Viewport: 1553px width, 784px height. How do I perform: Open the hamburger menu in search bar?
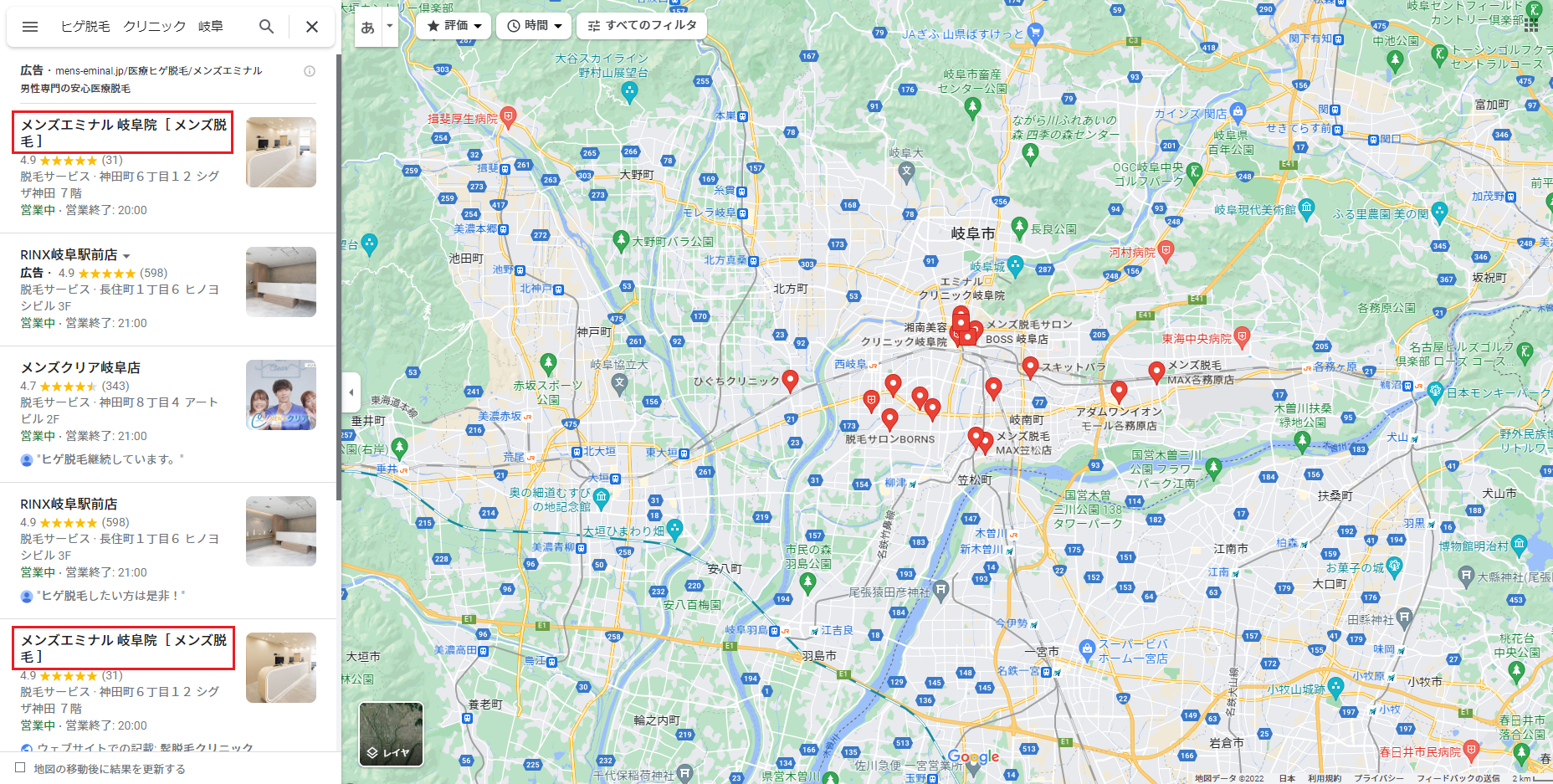[30, 27]
